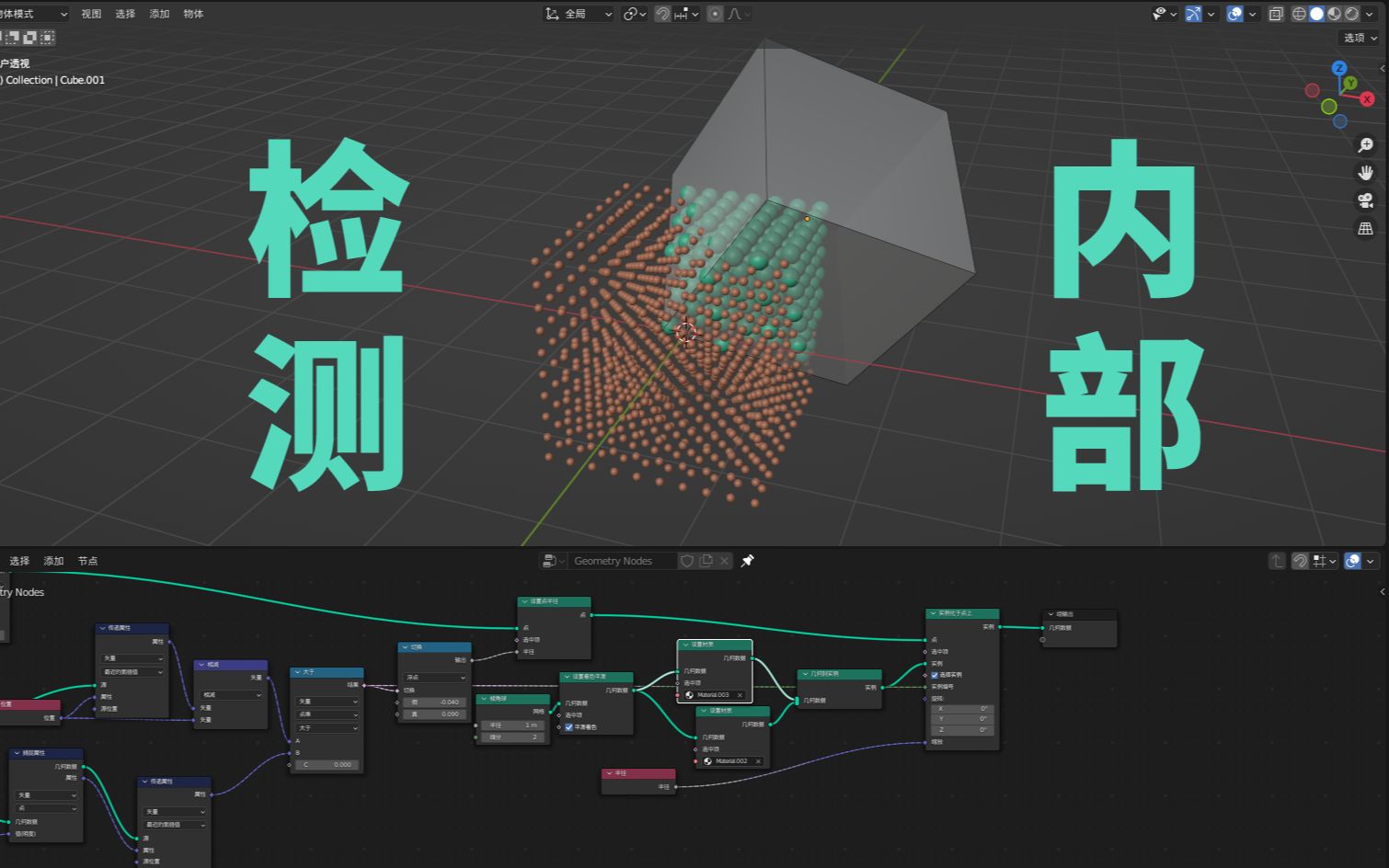Collapse the 组输出 node
This screenshot has width=1389, height=868.
(x=1050, y=614)
